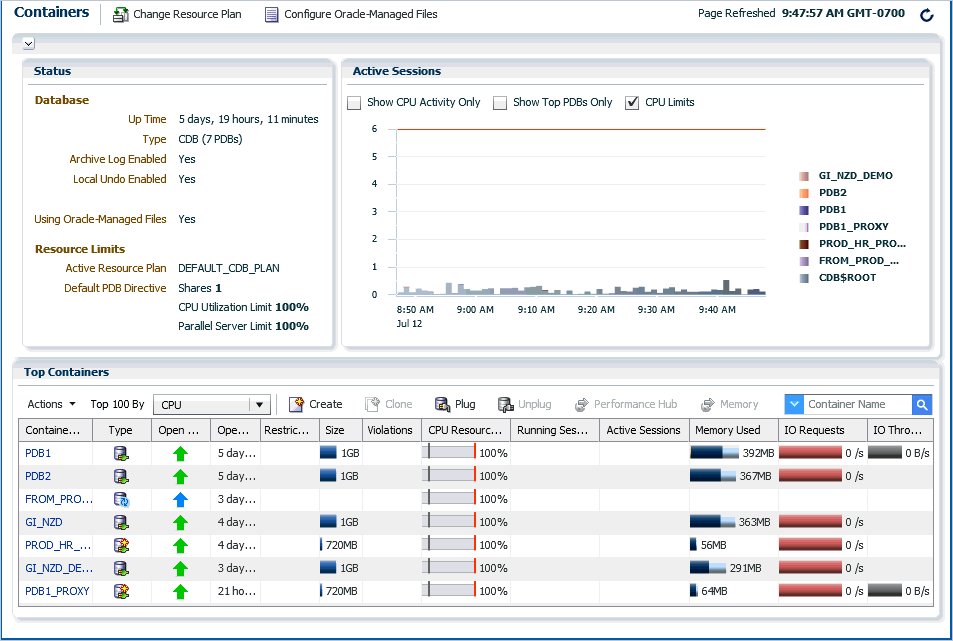Image resolution: width=953 pixels, height=641 pixels.
Task: Click the Container Name search field
Action: point(858,404)
